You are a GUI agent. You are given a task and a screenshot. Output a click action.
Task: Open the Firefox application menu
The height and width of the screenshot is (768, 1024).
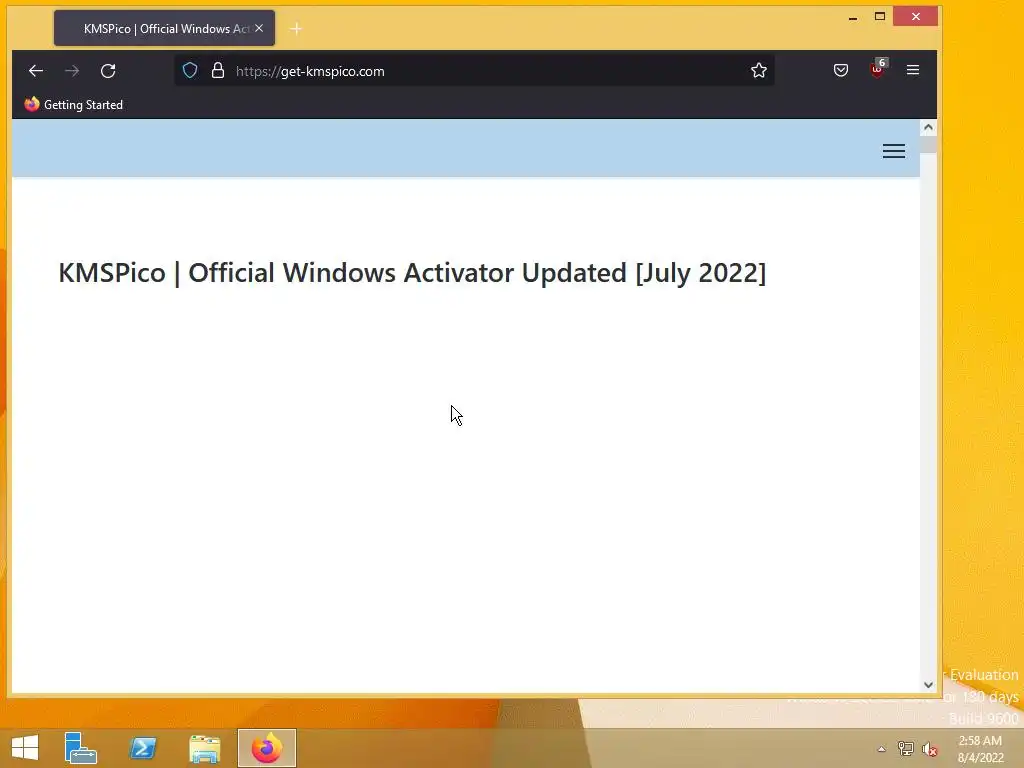point(913,70)
